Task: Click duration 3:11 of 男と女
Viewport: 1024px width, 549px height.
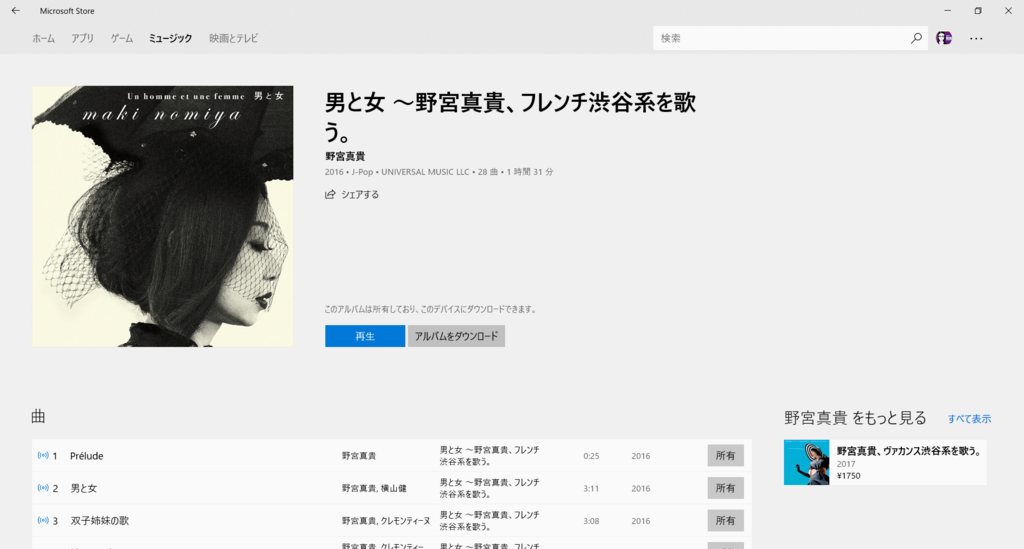Action: (591, 488)
